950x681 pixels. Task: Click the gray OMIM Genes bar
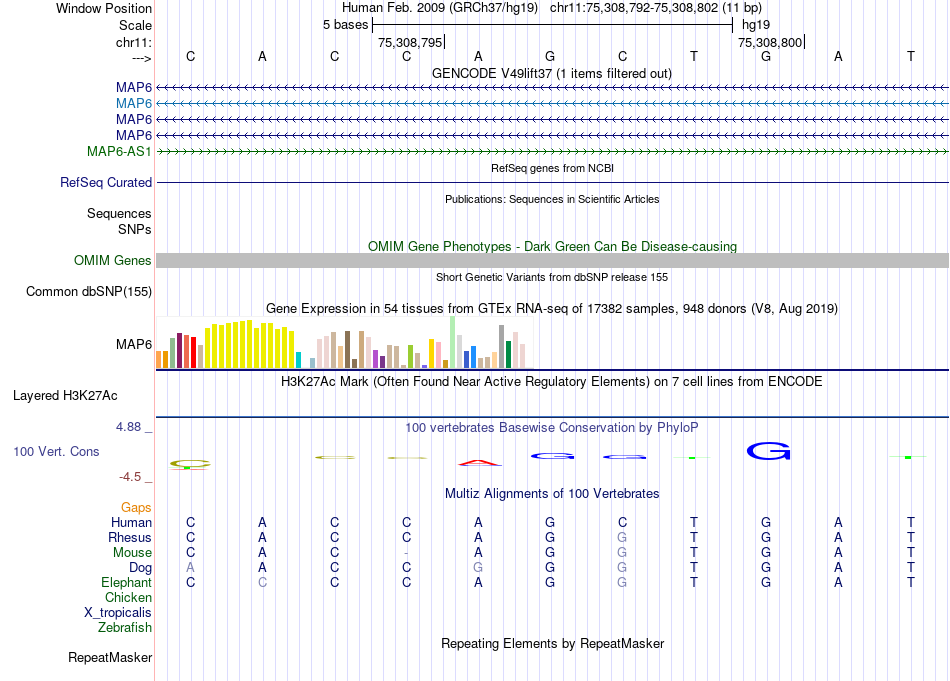coord(552,261)
